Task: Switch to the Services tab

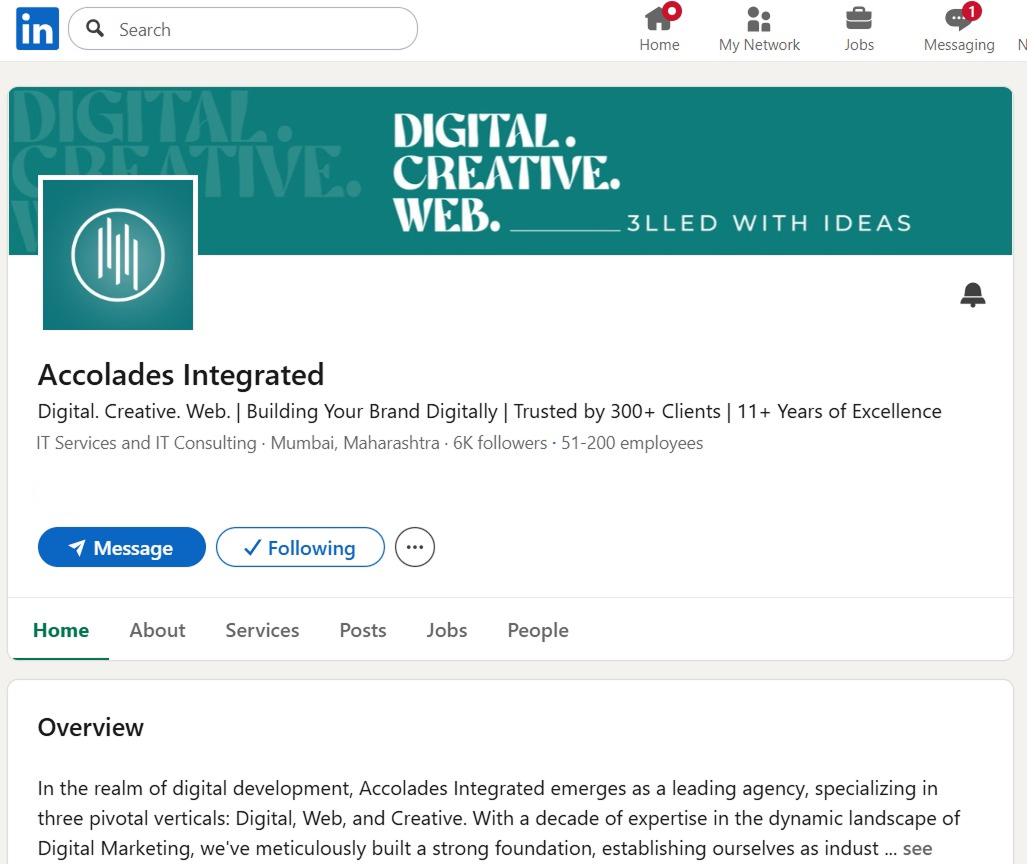Action: tap(262, 630)
